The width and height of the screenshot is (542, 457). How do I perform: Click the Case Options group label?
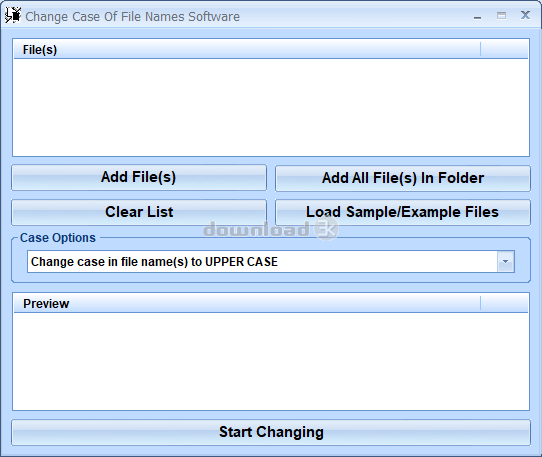pyautogui.click(x=58, y=238)
